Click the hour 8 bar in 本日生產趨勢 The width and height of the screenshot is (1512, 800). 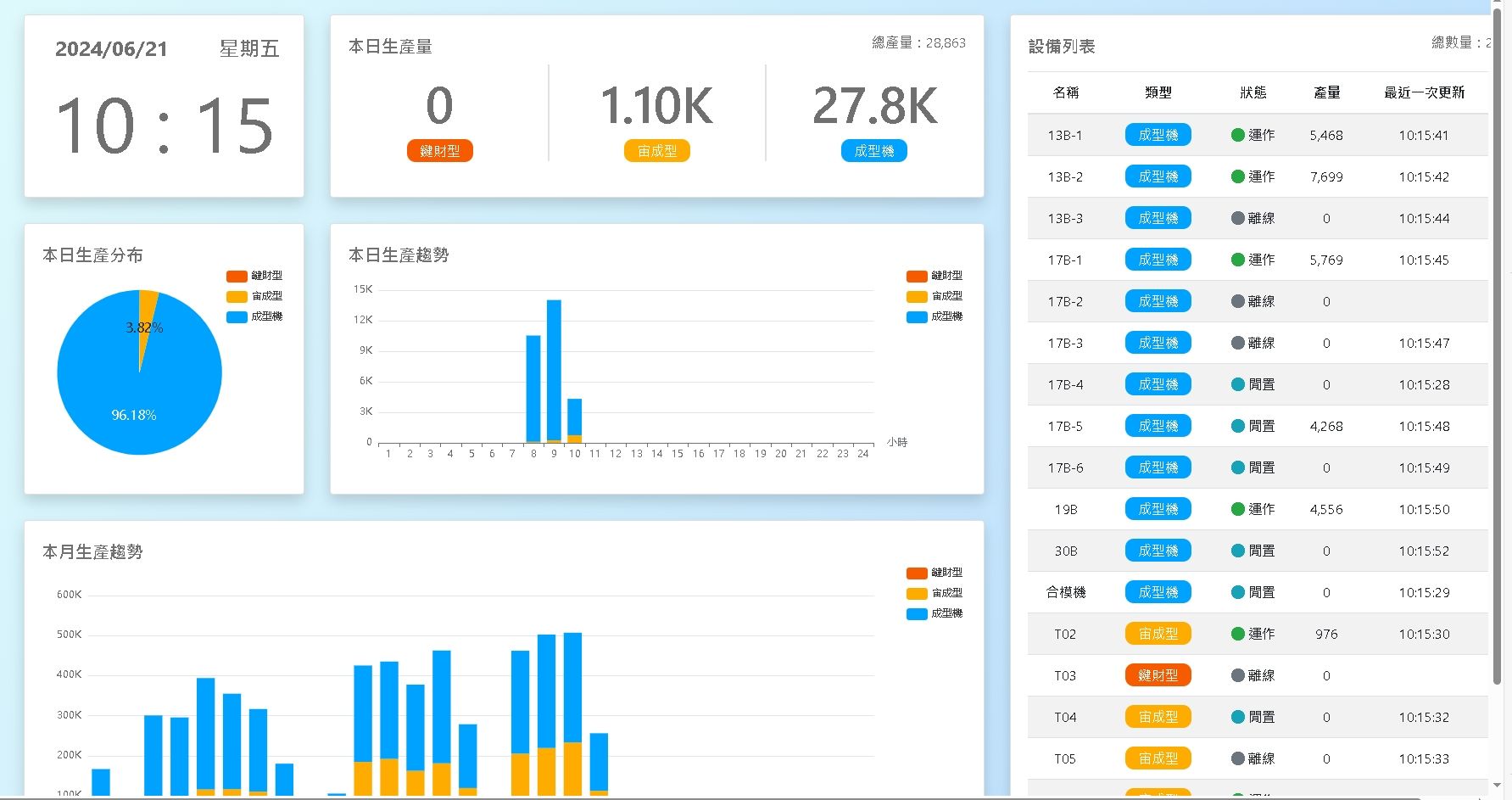(533, 389)
